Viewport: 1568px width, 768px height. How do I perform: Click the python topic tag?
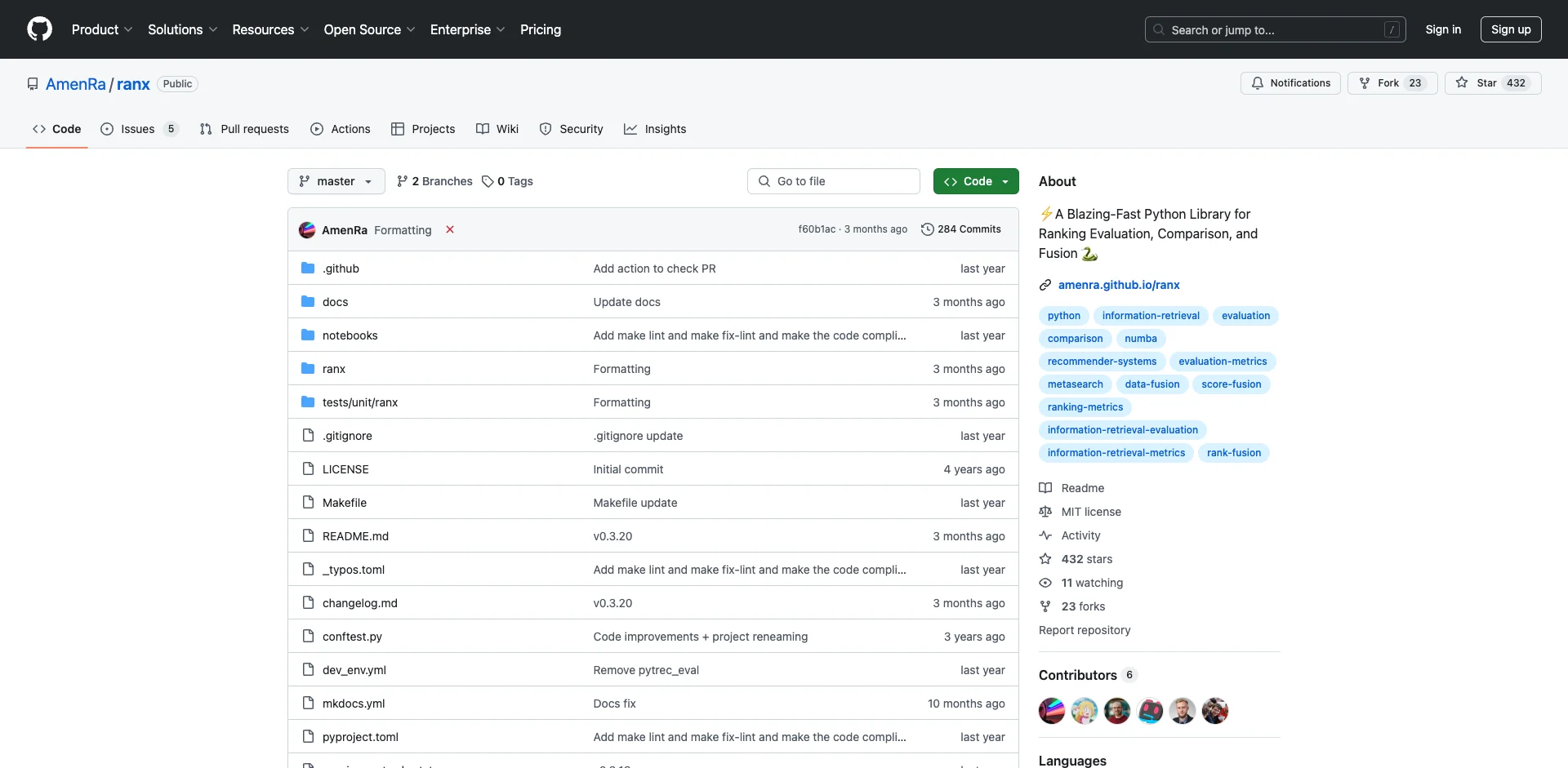tap(1063, 316)
